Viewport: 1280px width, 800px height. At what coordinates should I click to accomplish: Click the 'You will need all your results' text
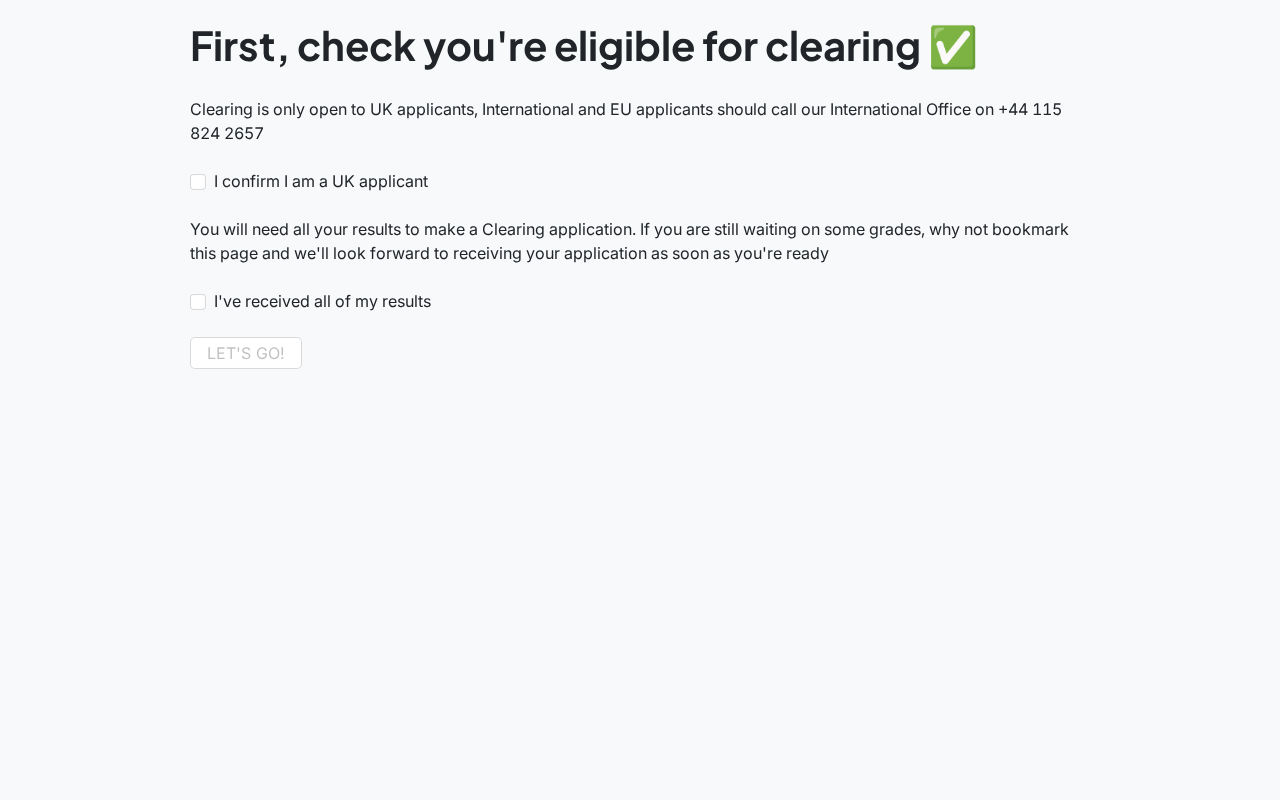click(x=295, y=229)
